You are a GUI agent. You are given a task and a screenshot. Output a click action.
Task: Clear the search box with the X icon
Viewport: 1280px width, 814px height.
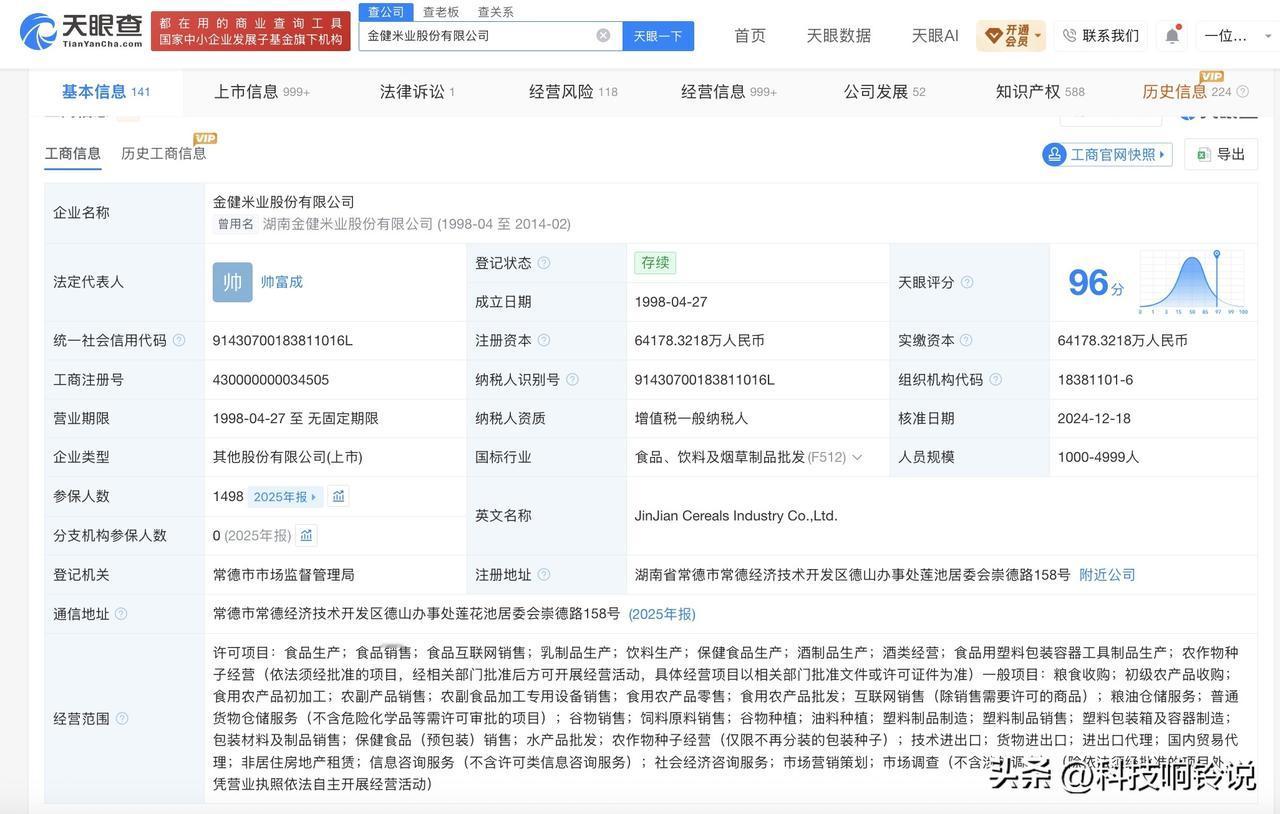603,36
